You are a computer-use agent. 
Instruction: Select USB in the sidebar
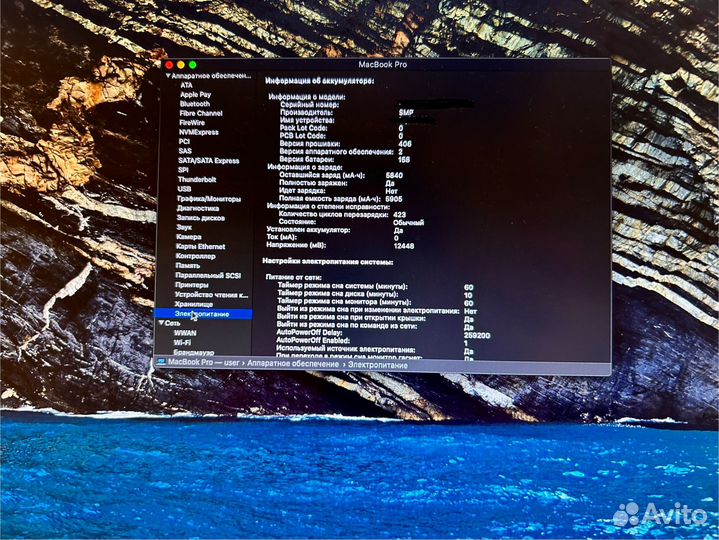pos(184,189)
